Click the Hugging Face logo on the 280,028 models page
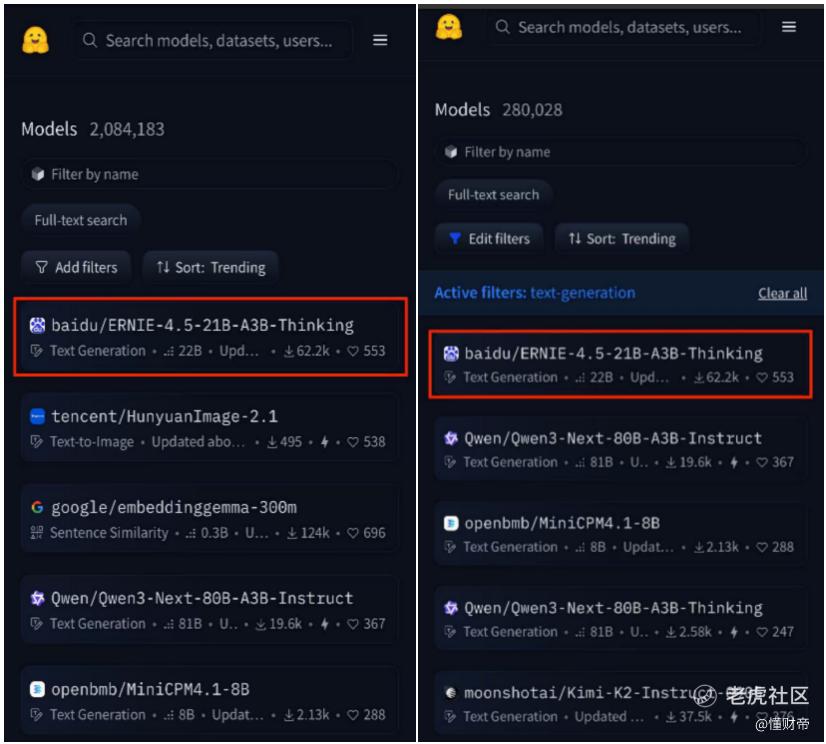 point(448,27)
